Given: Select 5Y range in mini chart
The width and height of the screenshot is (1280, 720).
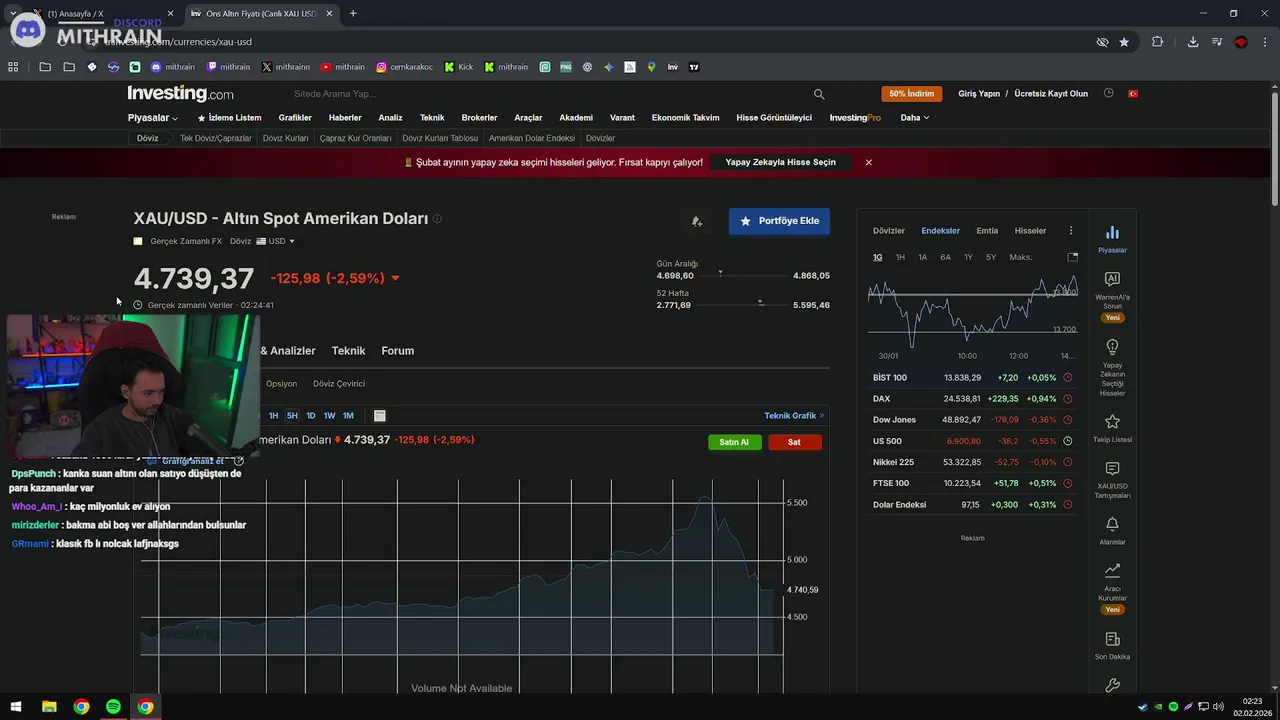Looking at the screenshot, I should coord(991,257).
